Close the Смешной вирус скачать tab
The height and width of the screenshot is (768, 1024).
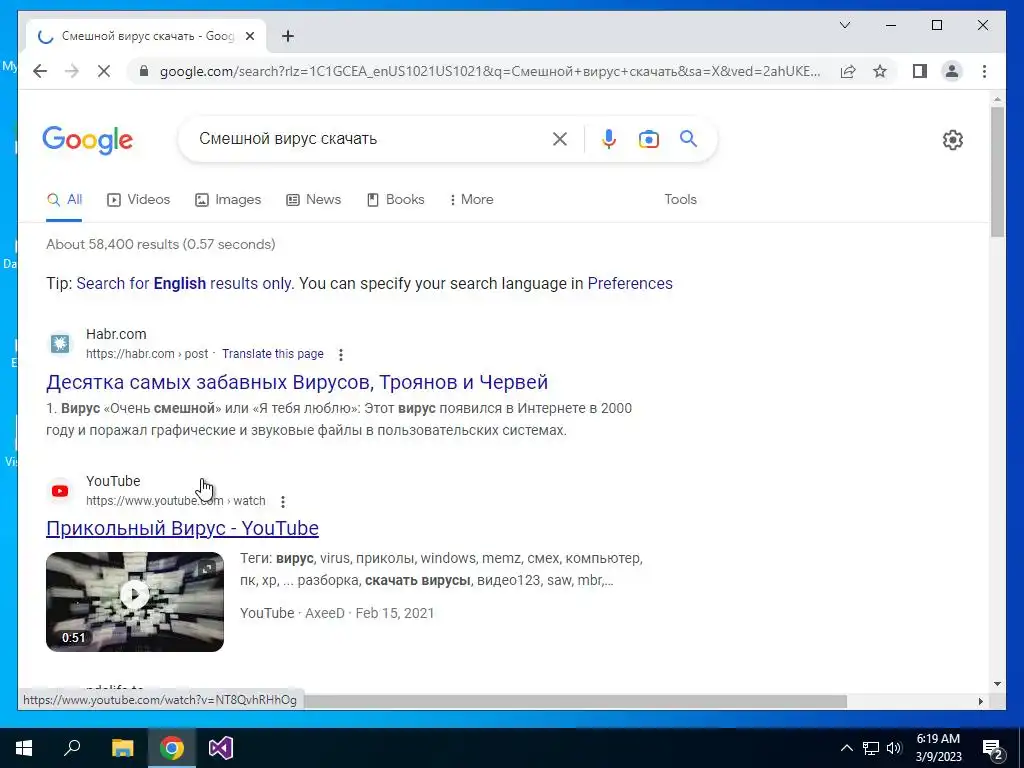coord(249,36)
